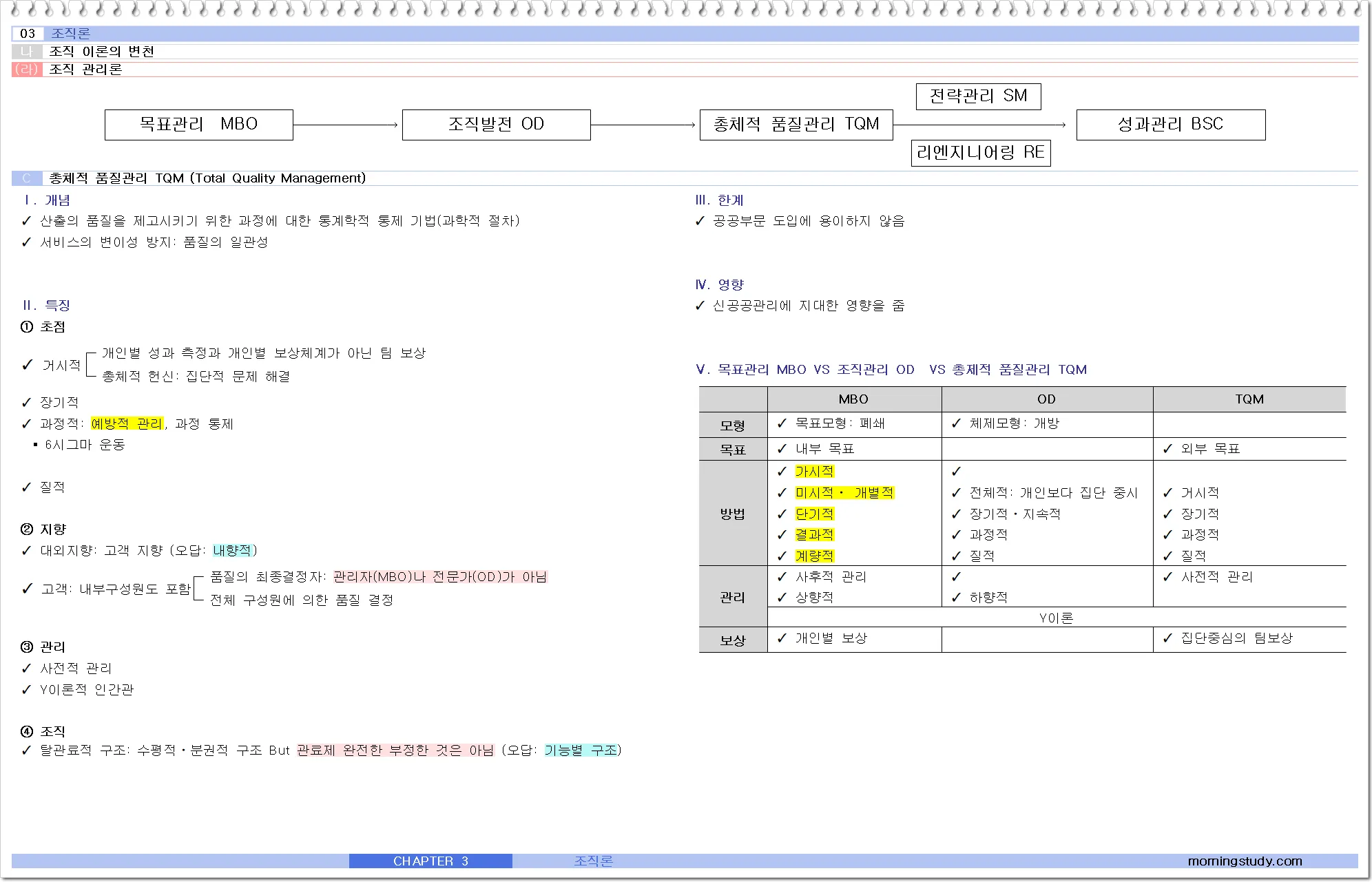
Task: Click the 목표관리 MBO flow box
Action: click(199, 125)
